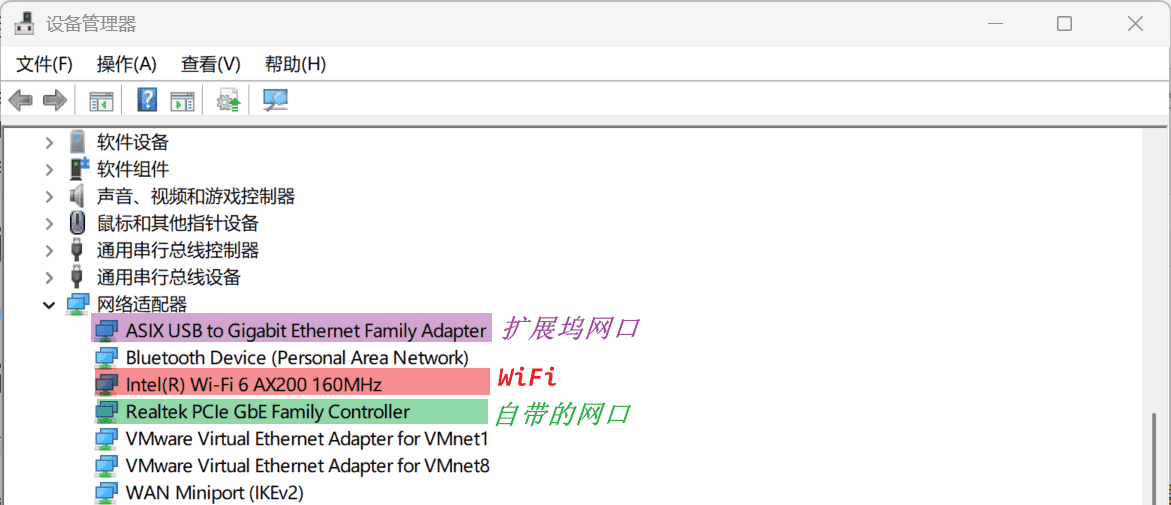
Task: Click the Forward arrow toolbar button
Action: click(x=55, y=100)
